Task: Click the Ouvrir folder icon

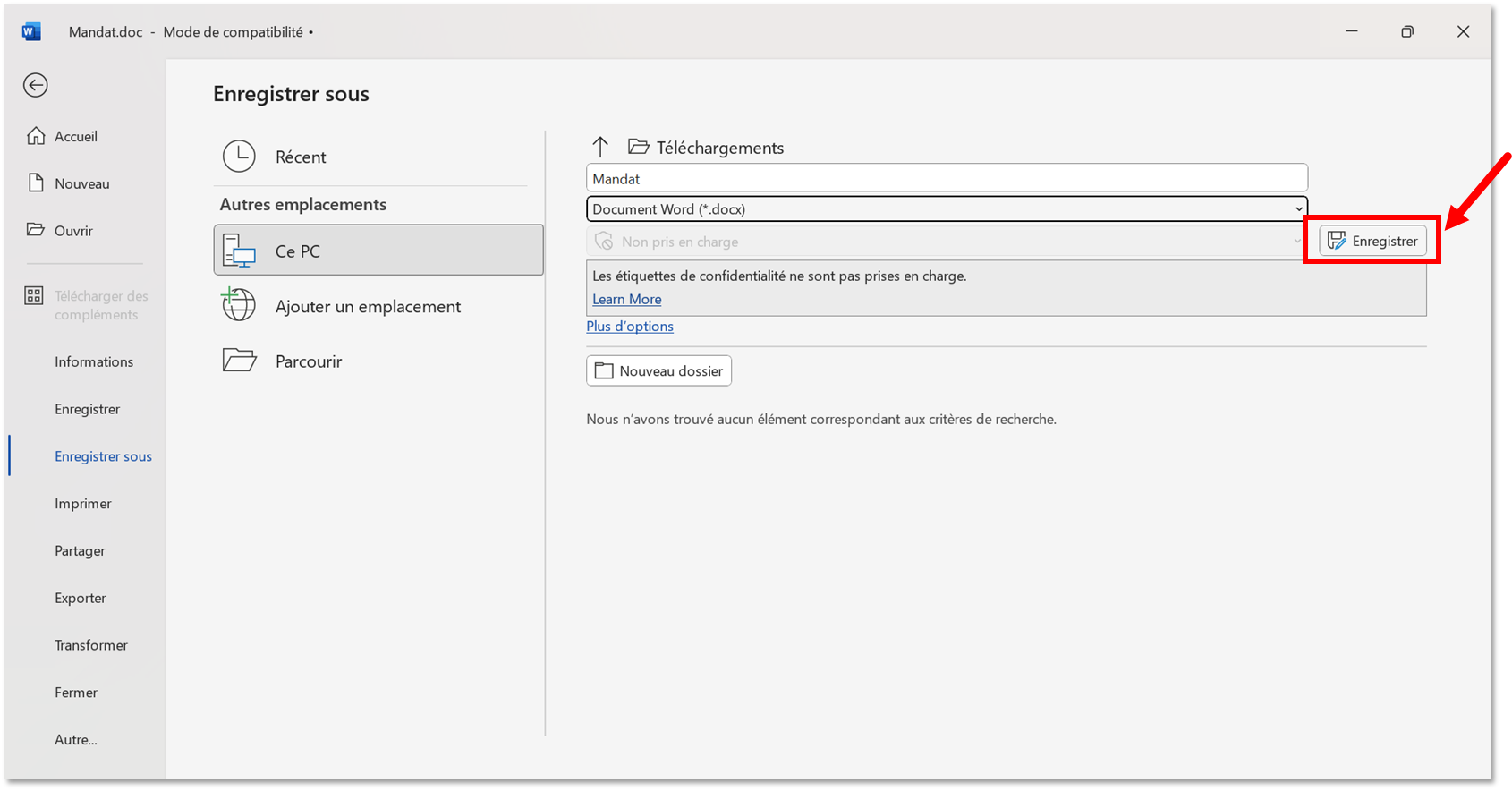Action: click(36, 230)
